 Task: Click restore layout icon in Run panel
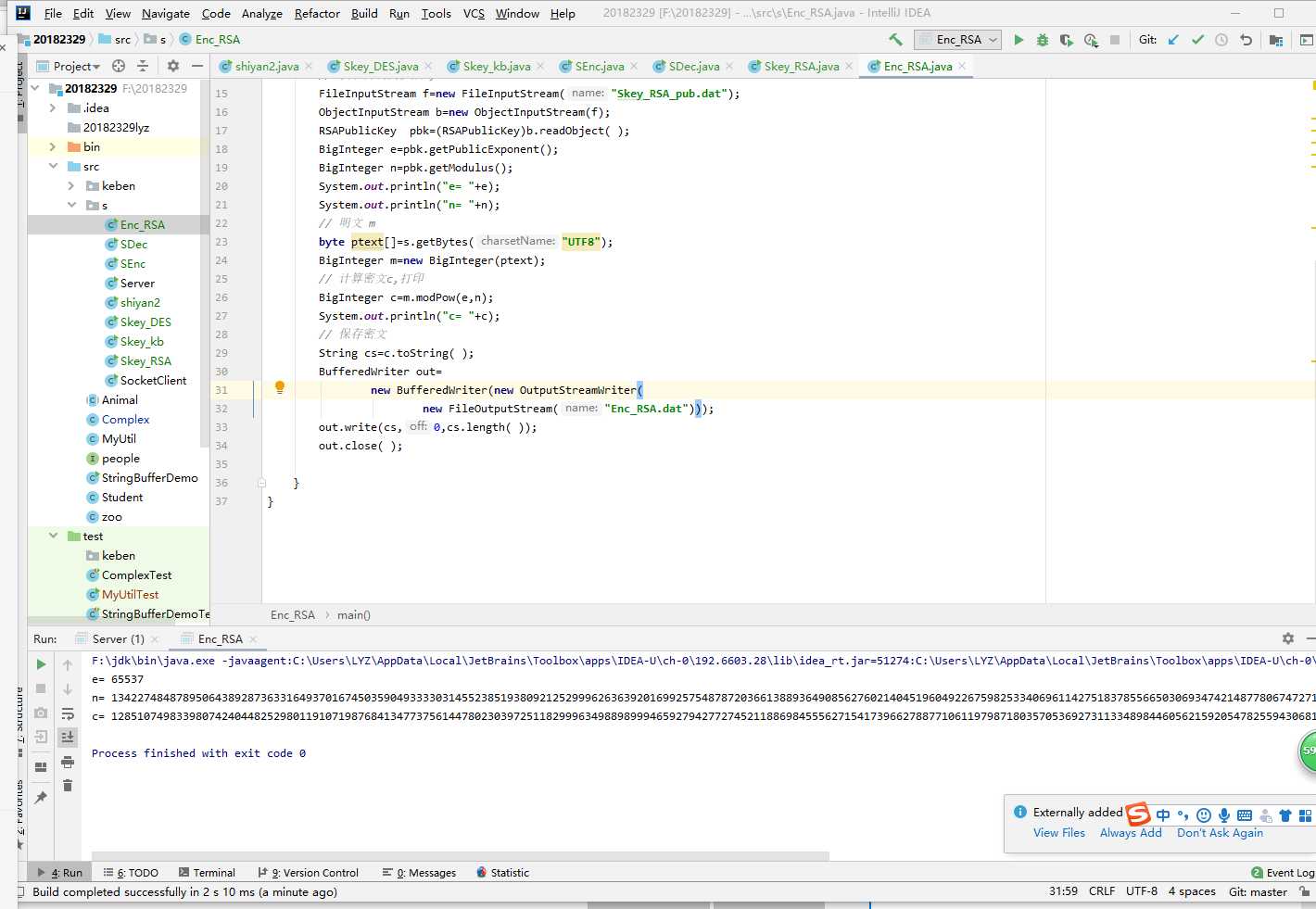41,766
